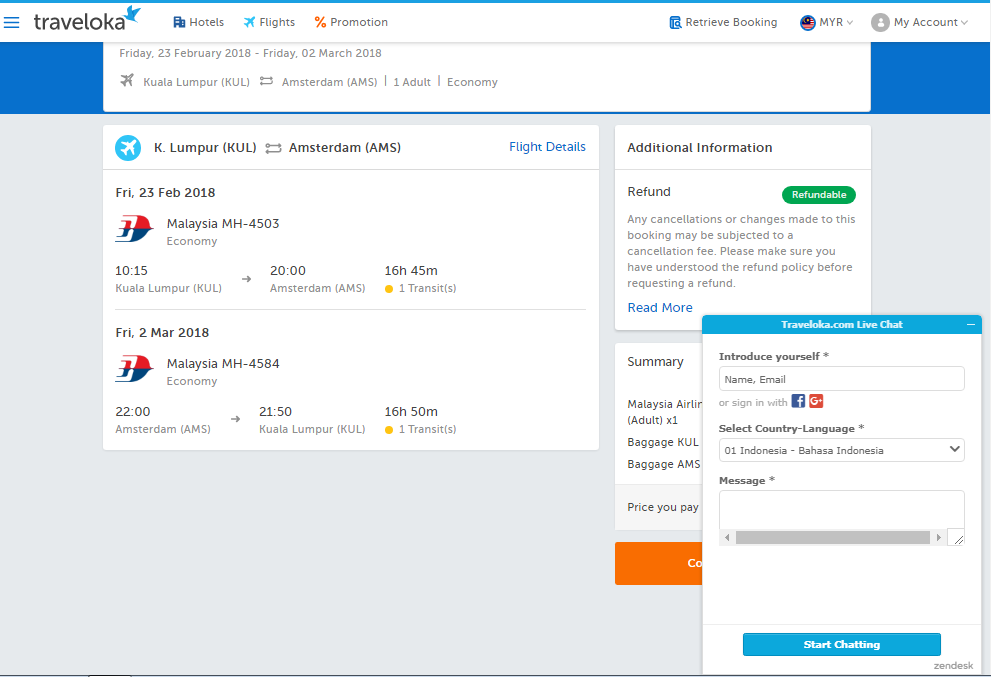991x677 pixels.
Task: Open Flight Details link
Action: (547, 147)
